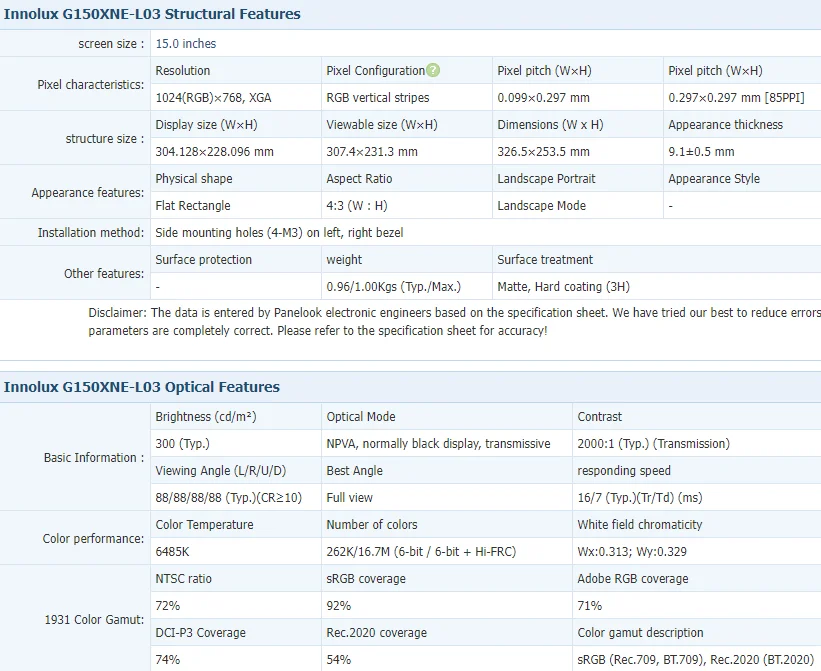Click the '300 (Typ.)' brightness value

(x=183, y=444)
